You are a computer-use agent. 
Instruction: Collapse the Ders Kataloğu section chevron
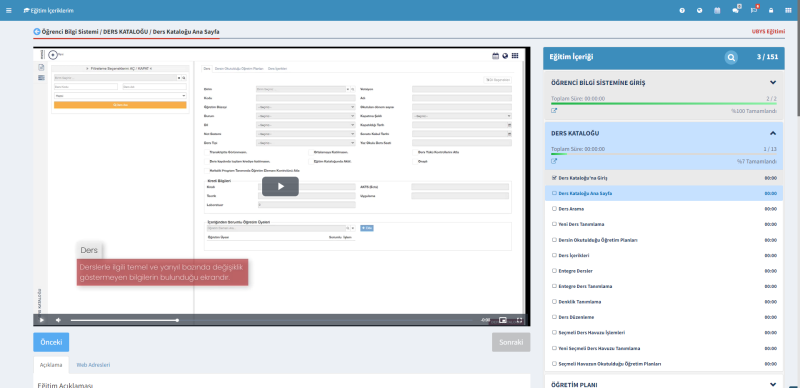(773, 133)
